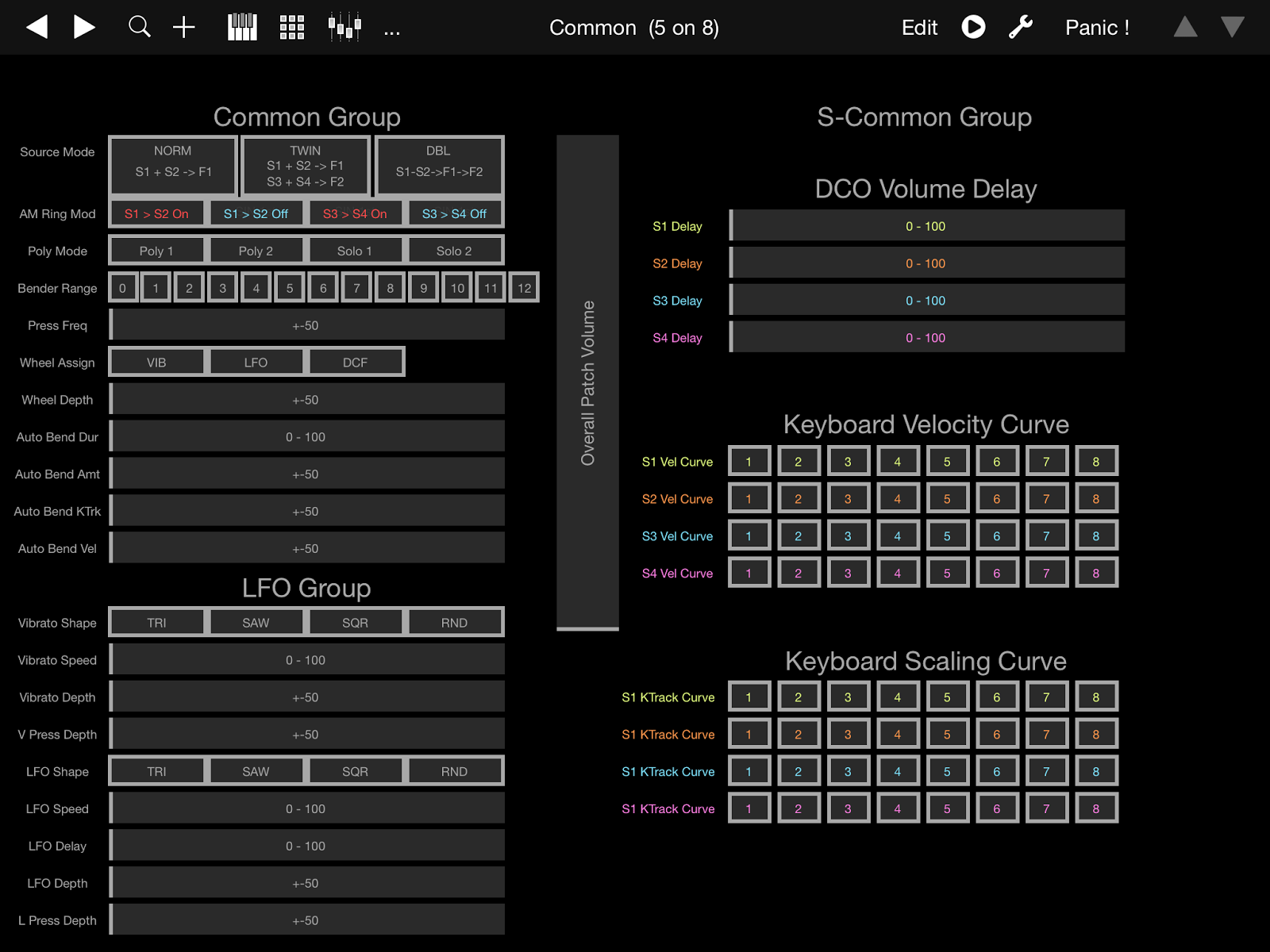Click the Auto Bend Amt slider
The image size is (1270, 952).
tap(306, 474)
